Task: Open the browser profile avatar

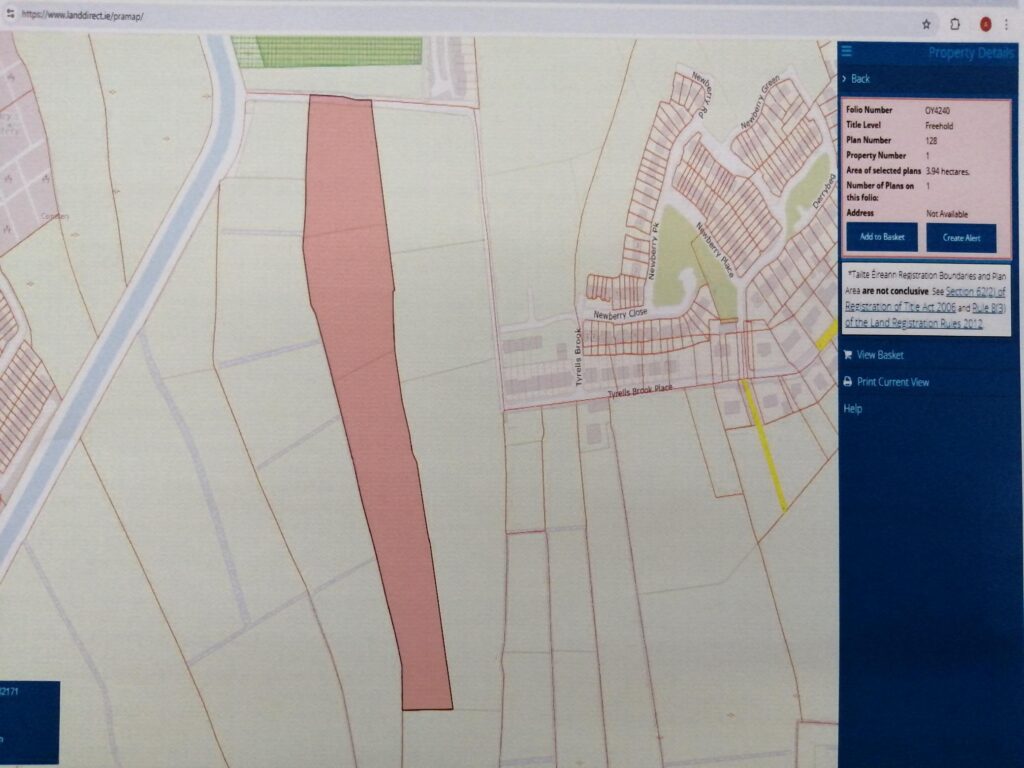Action: [x=985, y=23]
